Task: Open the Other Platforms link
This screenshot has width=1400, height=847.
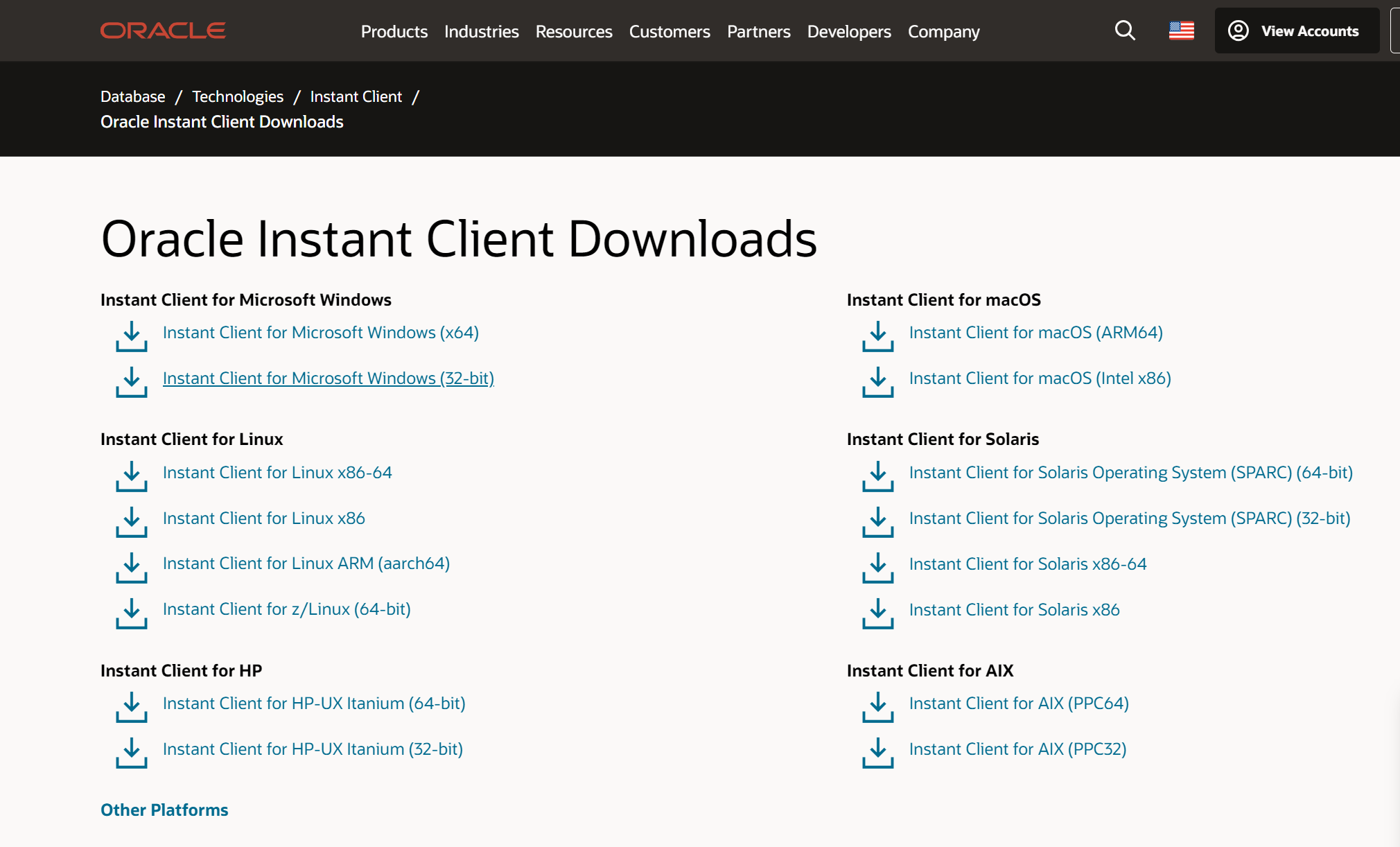Action: [164, 810]
